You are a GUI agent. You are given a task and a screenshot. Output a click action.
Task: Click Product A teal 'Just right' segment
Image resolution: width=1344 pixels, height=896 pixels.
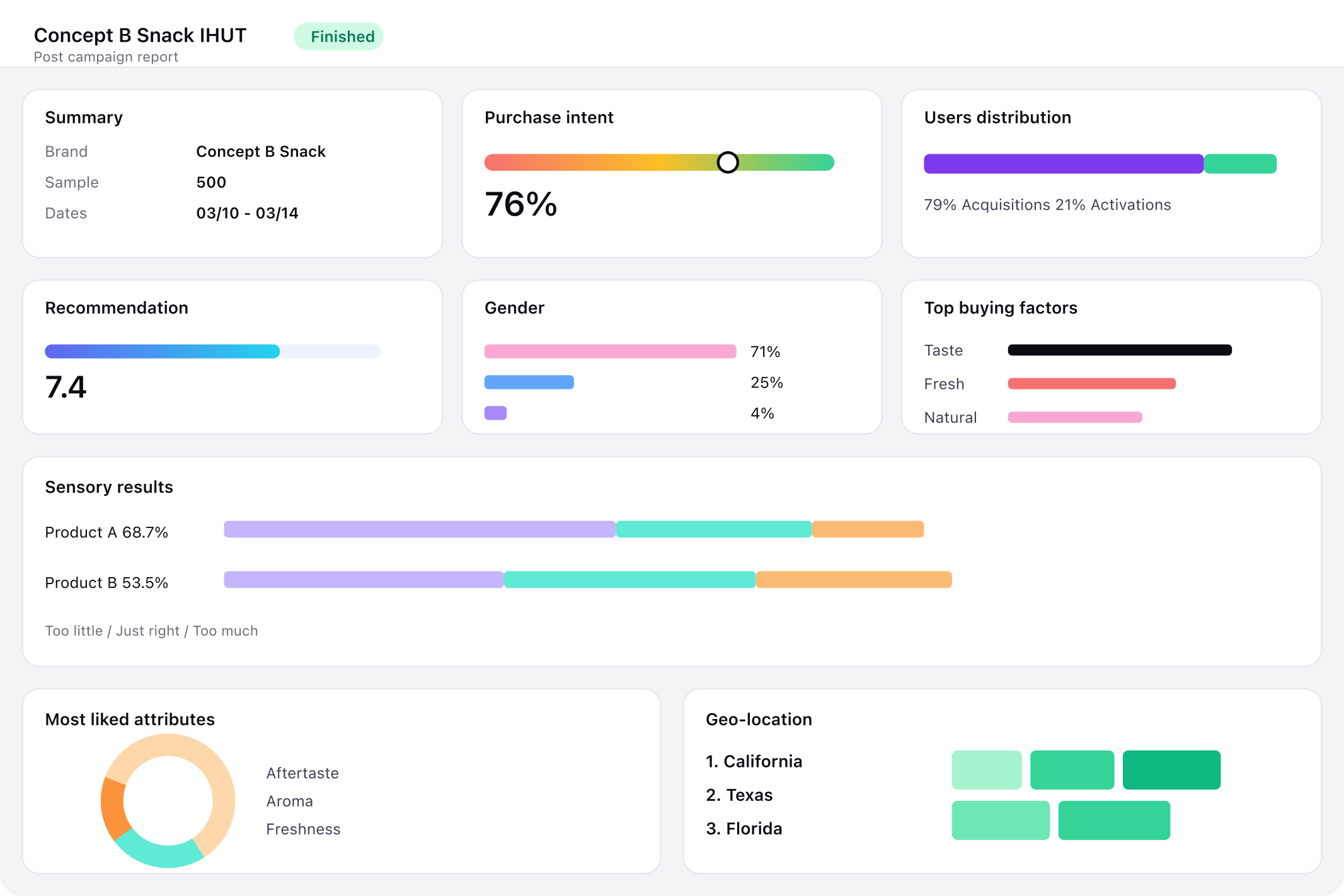tap(714, 529)
